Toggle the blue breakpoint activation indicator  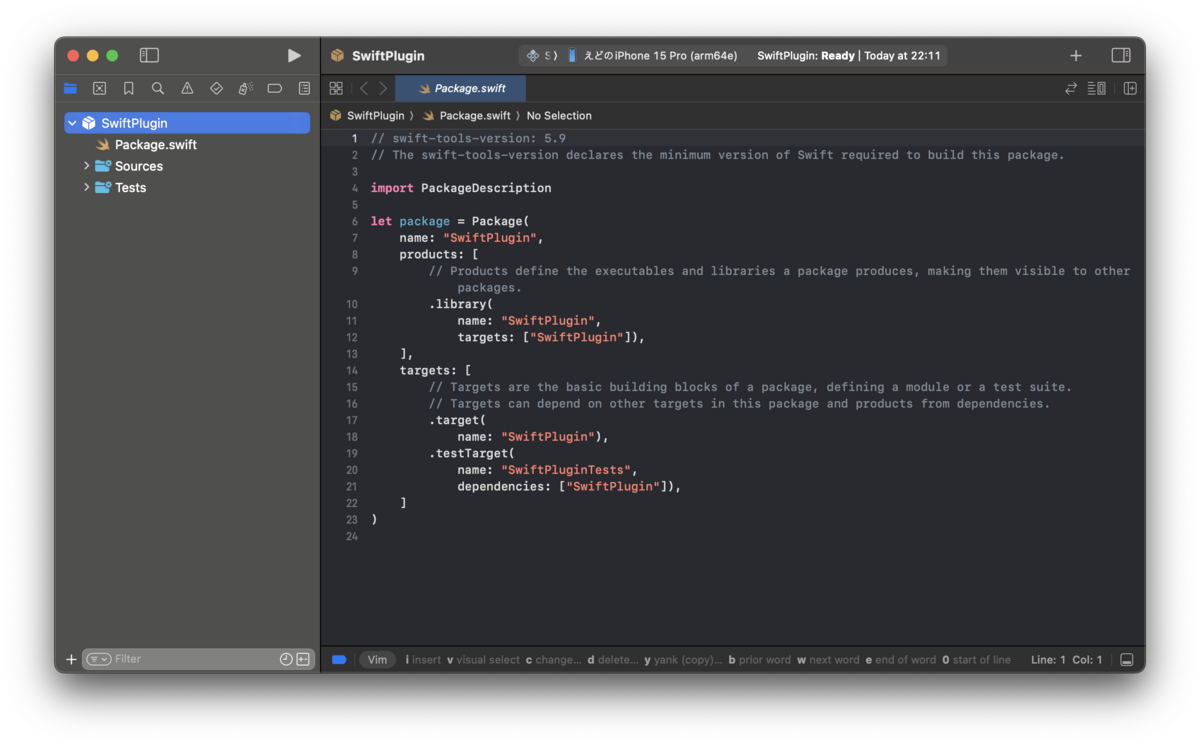coord(339,660)
